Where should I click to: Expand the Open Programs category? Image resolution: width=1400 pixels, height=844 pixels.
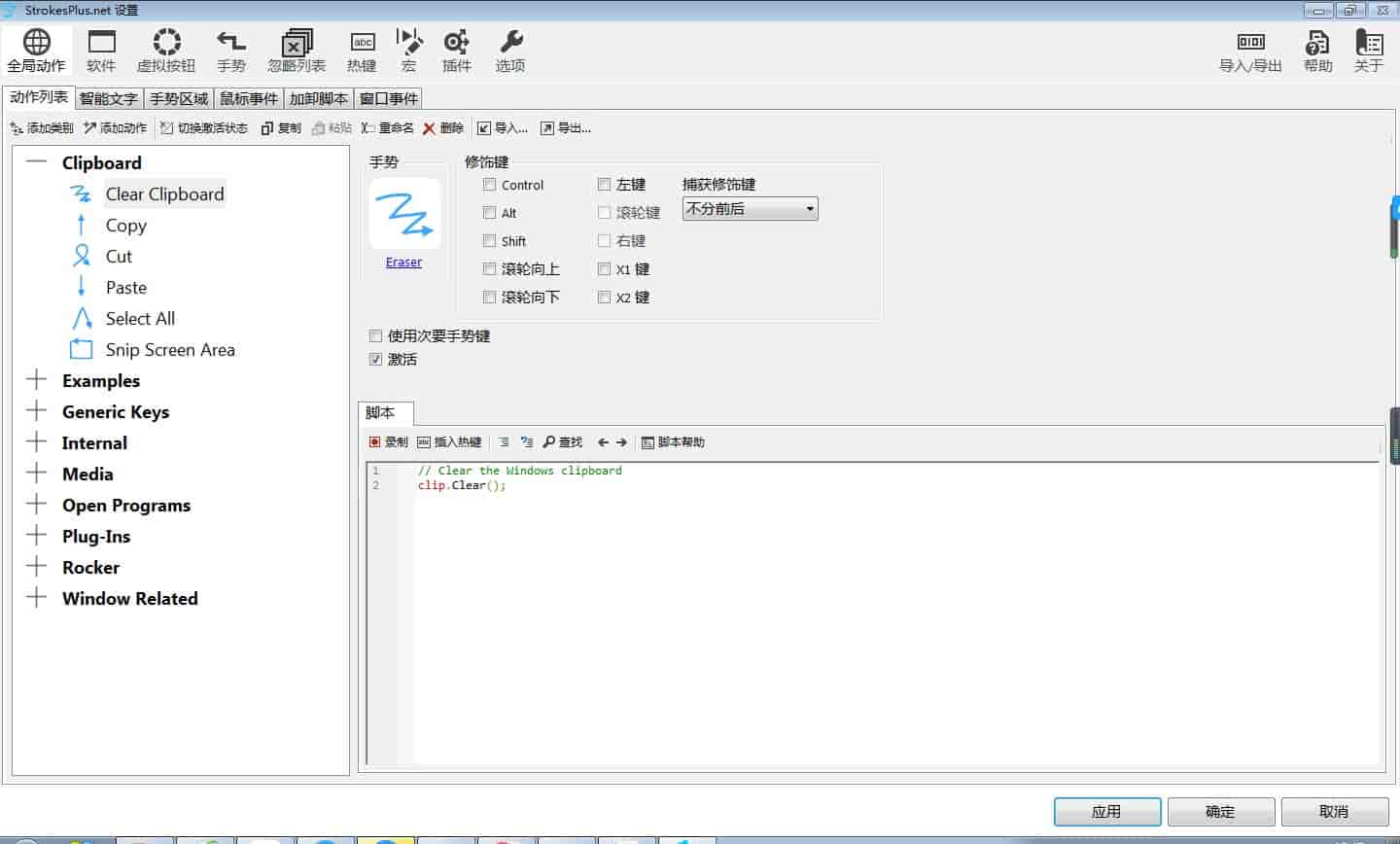[x=37, y=505]
